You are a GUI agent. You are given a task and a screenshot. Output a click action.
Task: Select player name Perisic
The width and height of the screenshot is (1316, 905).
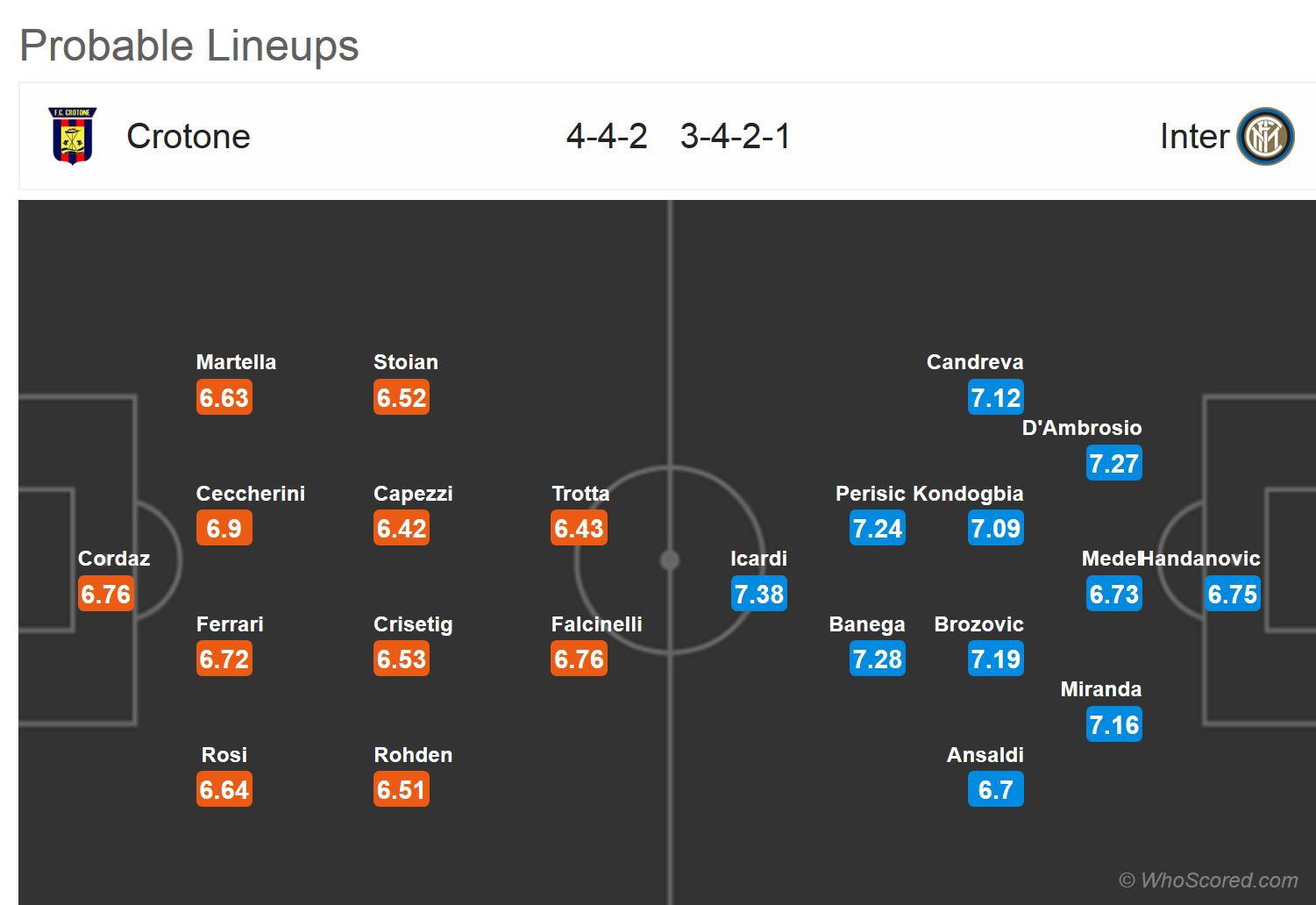[870, 494]
